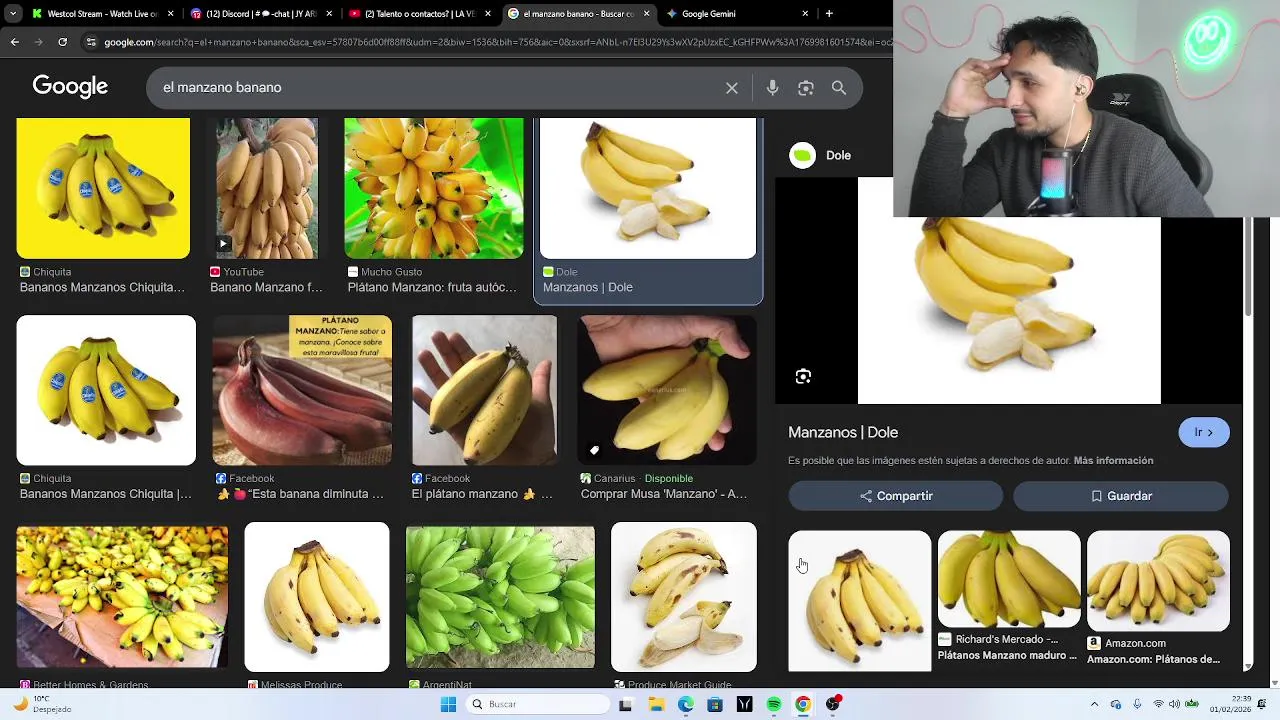This screenshot has height=720, width=1280.
Task: Open the Más información link
Action: click(x=1113, y=460)
